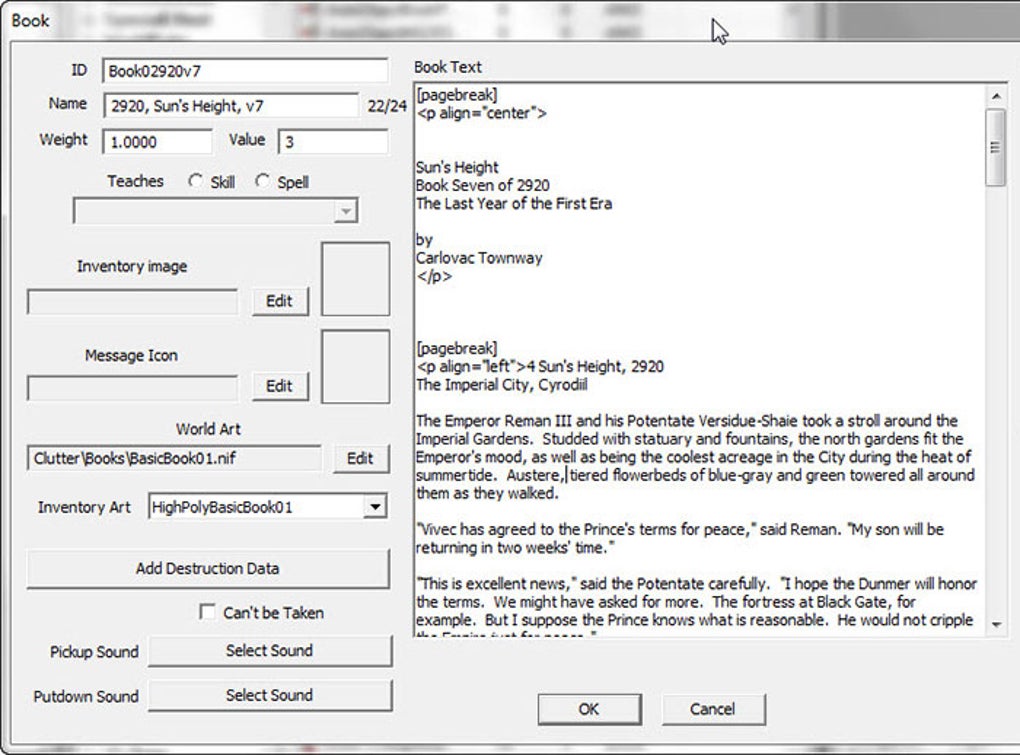The image size is (1020, 755).
Task: Cancel the Book dialog
Action: tap(714, 709)
